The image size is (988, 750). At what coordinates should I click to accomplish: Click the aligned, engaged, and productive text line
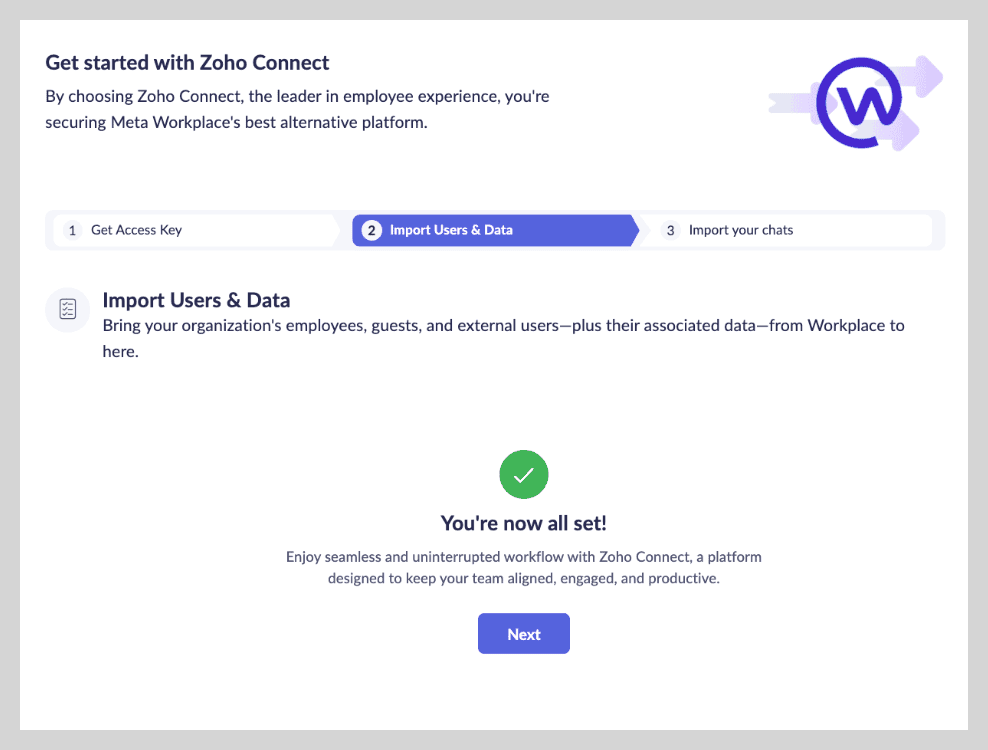(x=523, y=579)
